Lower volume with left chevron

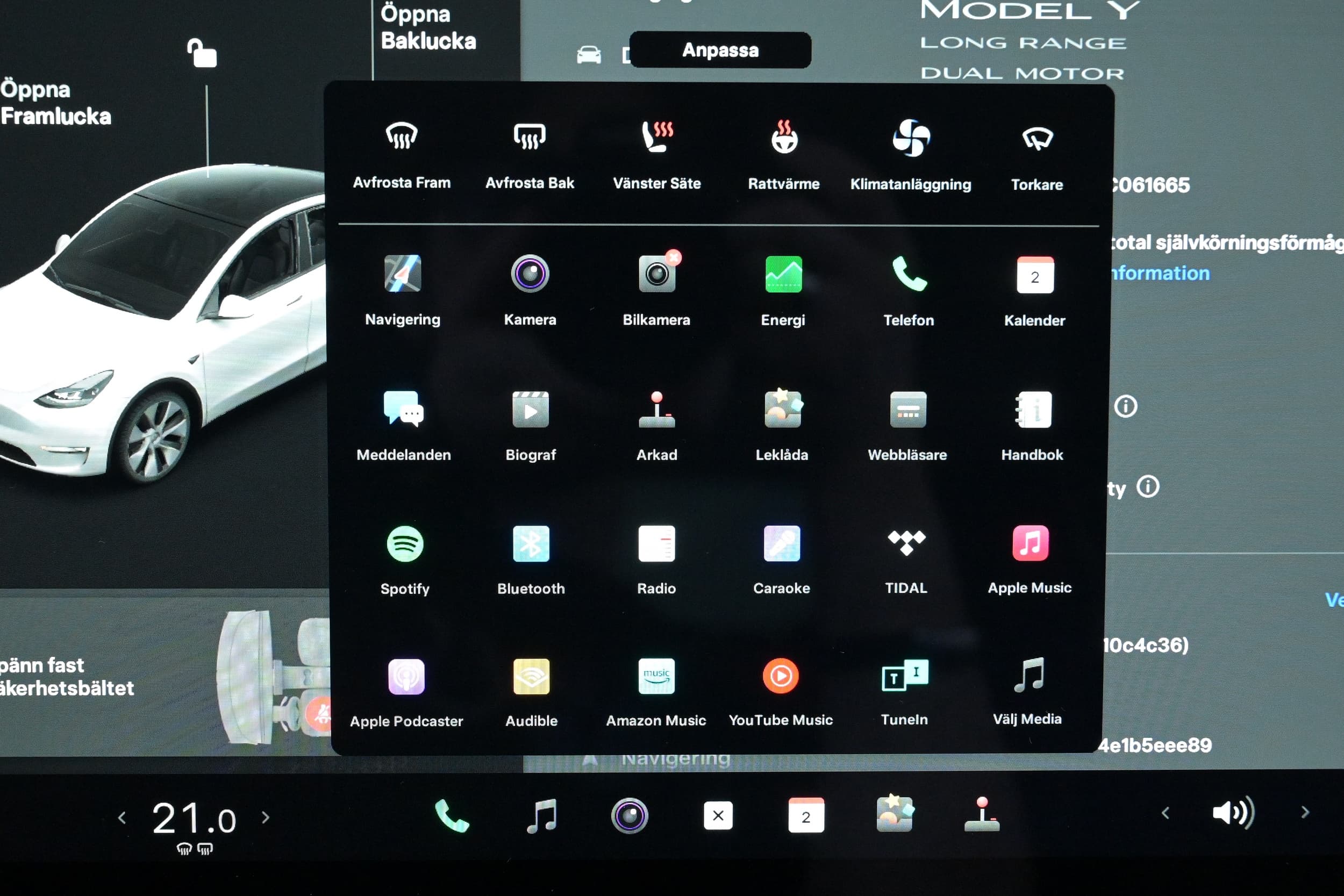tap(1166, 813)
